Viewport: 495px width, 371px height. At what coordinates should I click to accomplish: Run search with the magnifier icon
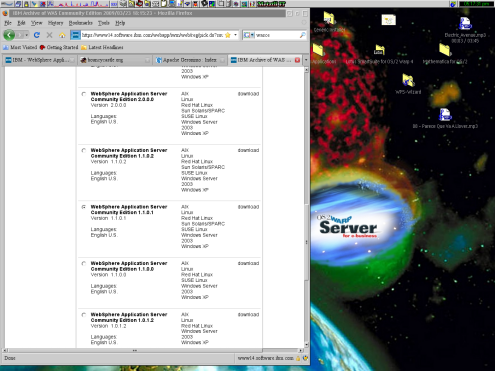[x=302, y=35]
